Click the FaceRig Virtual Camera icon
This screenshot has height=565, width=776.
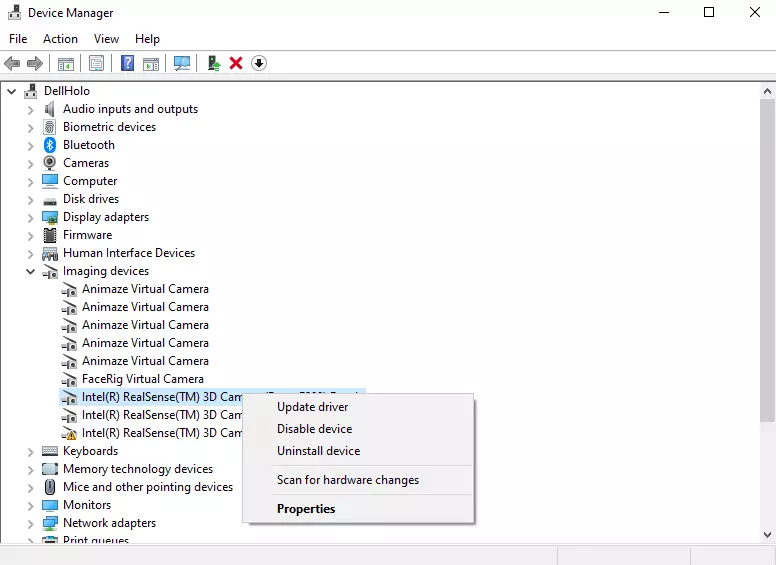coord(69,379)
